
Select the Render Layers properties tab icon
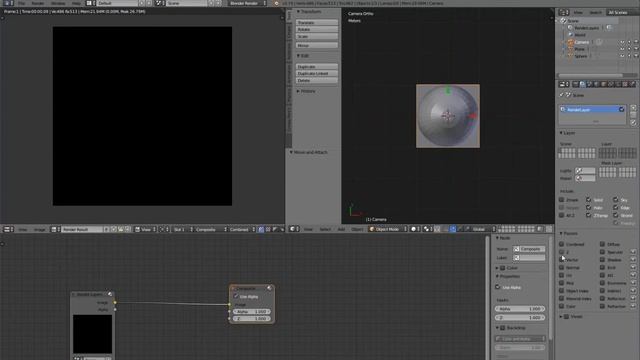coord(582,84)
